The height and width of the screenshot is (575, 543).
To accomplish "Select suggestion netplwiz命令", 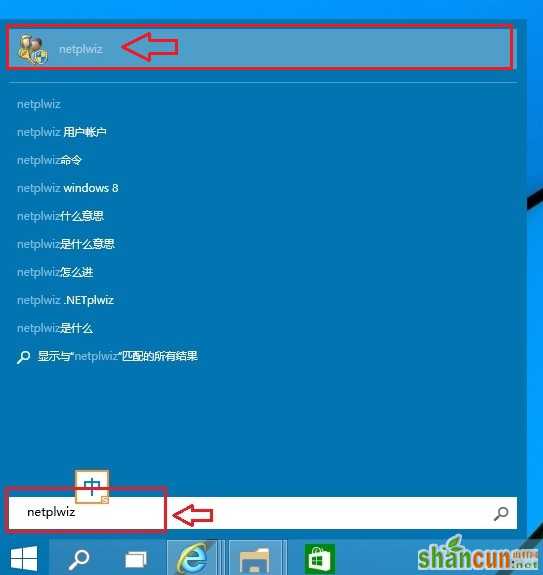I will point(49,160).
